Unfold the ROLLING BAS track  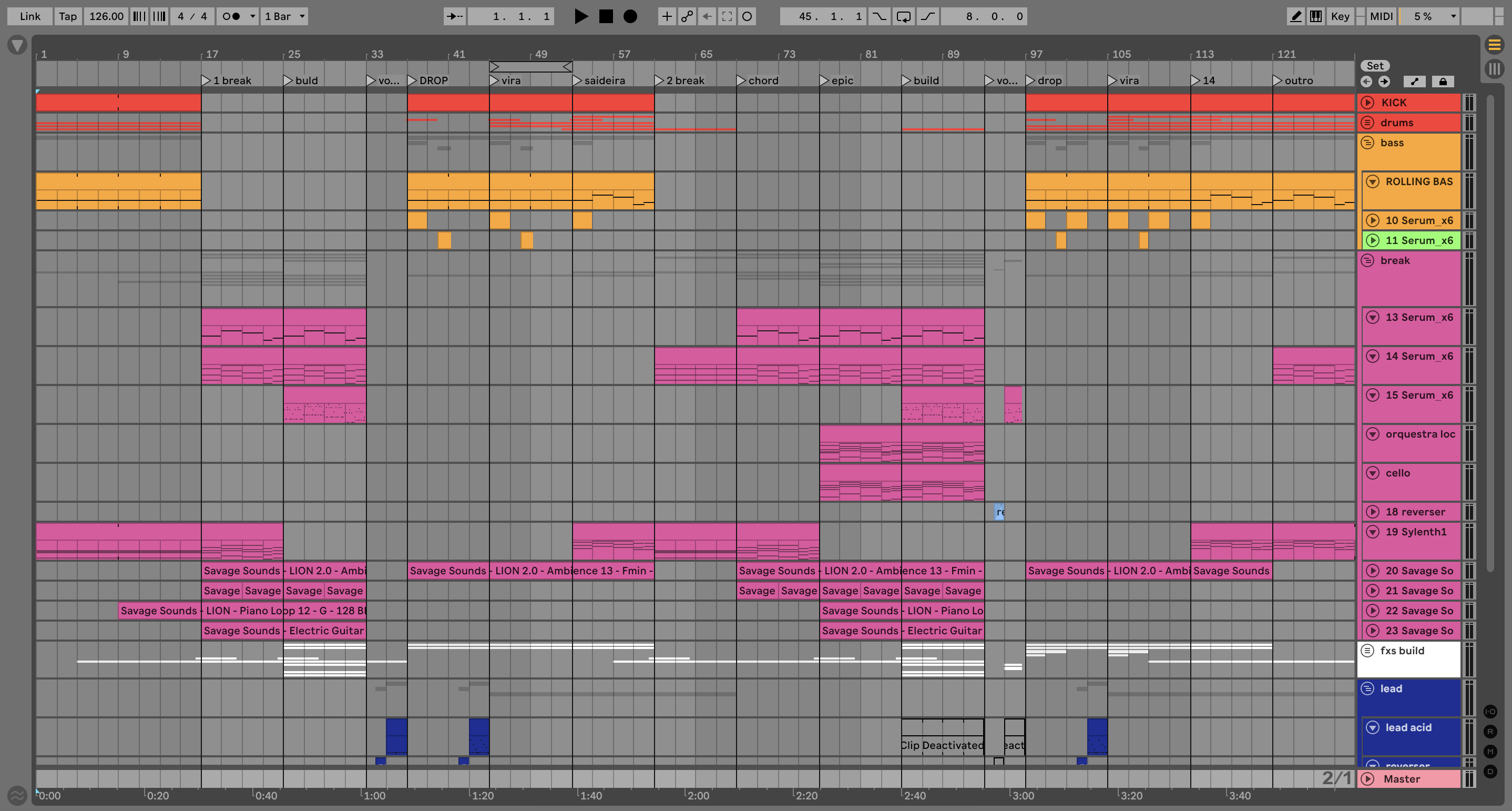[1372, 181]
